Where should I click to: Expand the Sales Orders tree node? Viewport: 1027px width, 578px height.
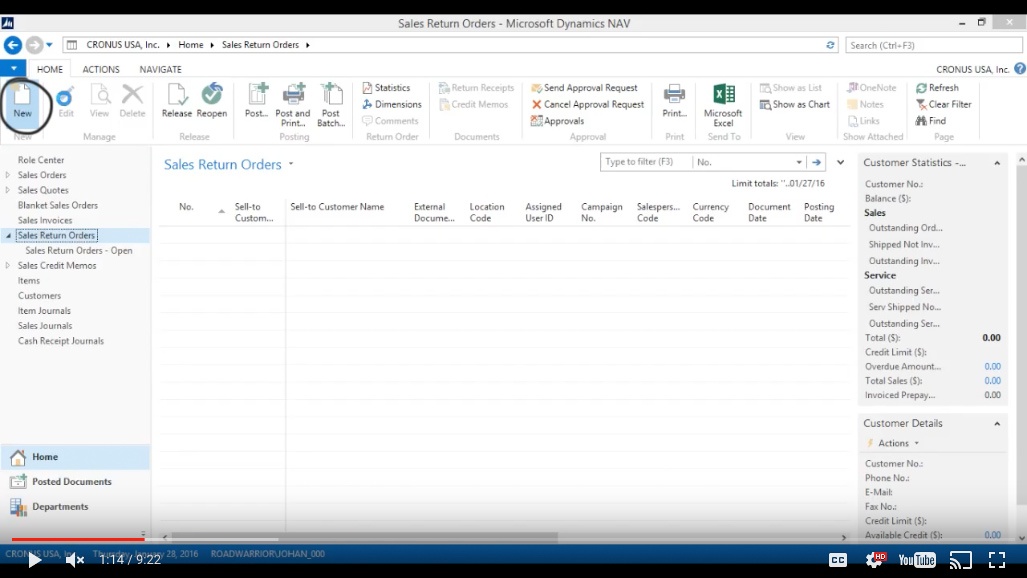click(x=8, y=175)
